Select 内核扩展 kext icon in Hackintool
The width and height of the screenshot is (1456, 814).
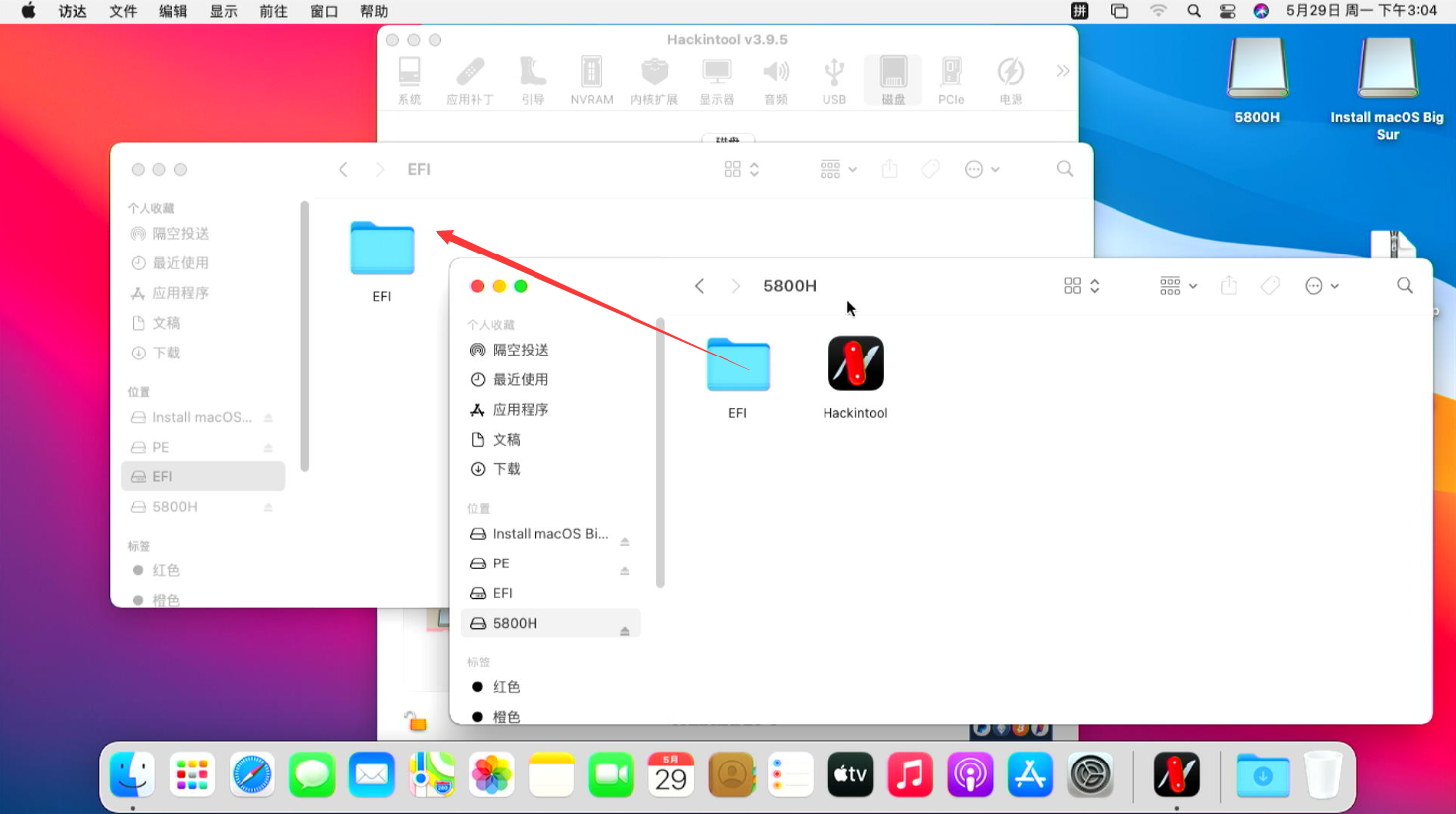[654, 80]
